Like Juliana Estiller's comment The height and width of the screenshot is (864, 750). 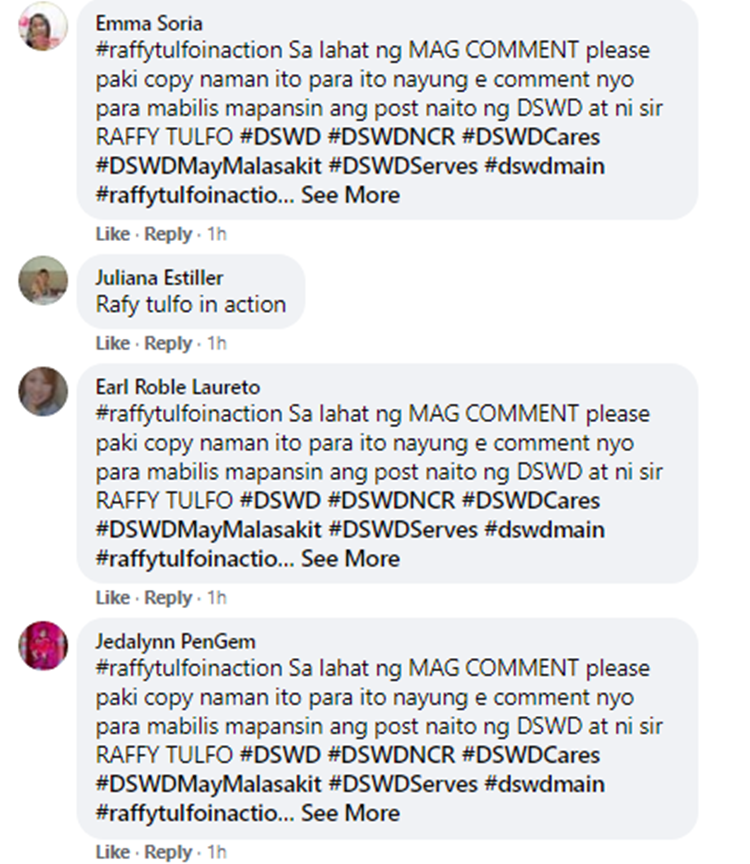(112, 343)
